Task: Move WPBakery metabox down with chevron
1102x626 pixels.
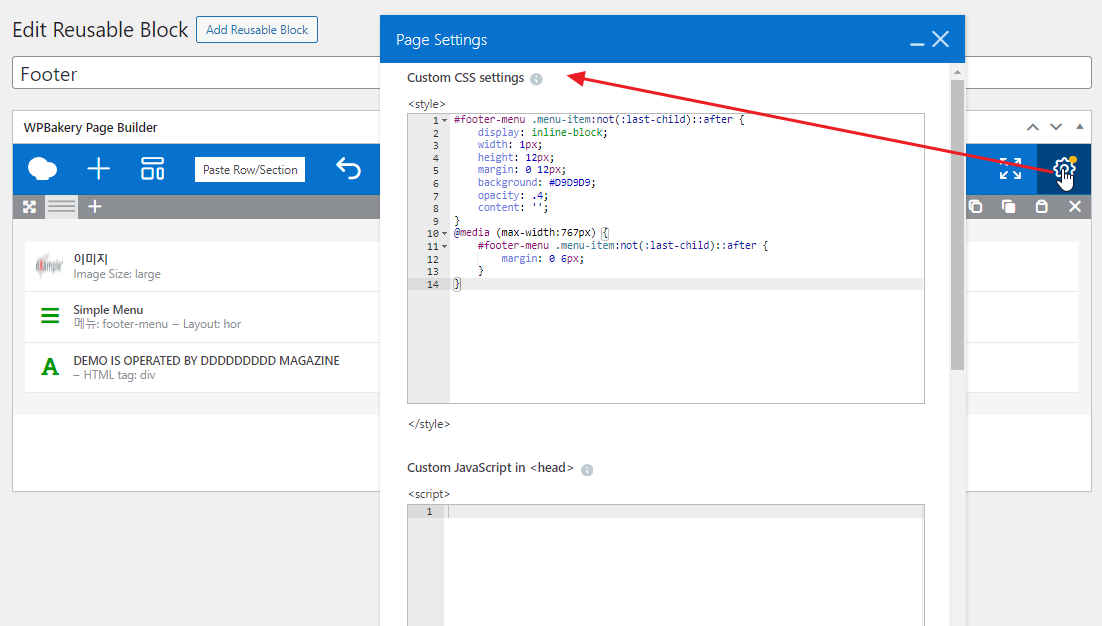Action: click(1056, 127)
